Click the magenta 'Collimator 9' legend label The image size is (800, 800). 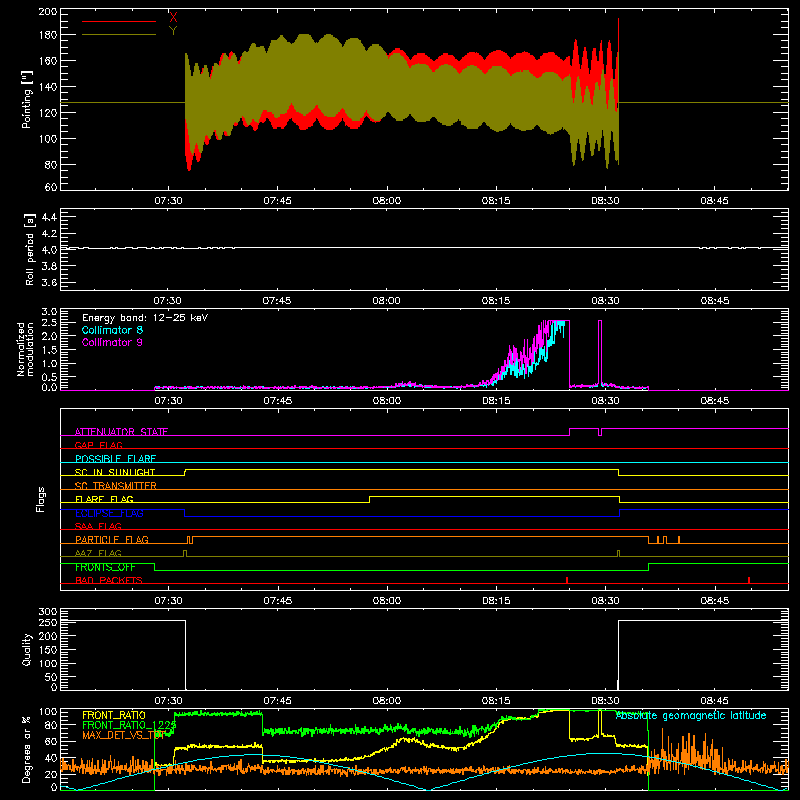click(112, 342)
